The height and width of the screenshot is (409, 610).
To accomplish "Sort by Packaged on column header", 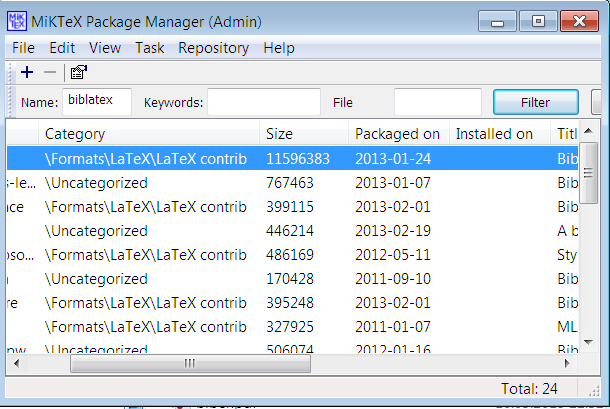I will [x=397, y=134].
